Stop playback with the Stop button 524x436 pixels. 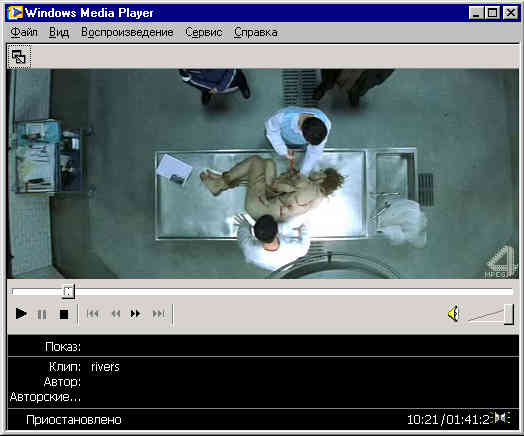point(64,314)
